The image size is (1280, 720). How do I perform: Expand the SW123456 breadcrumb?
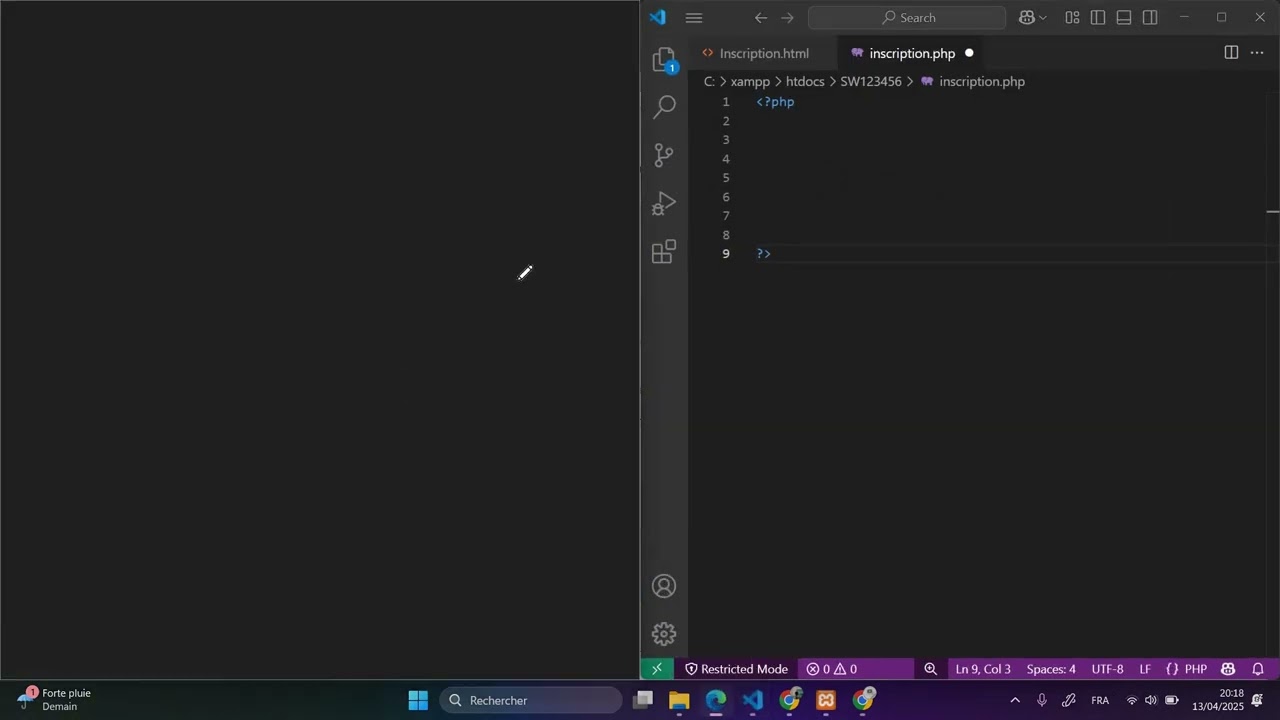coord(870,81)
